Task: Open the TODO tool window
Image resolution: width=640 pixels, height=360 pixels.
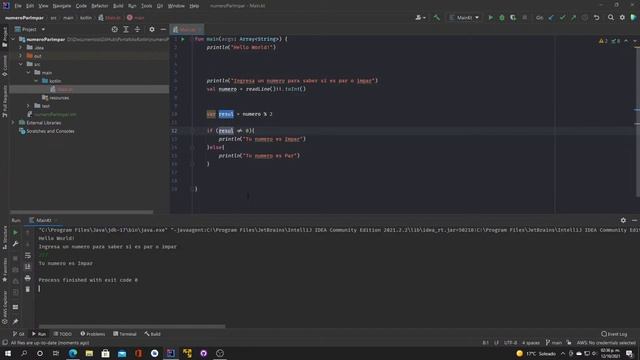Action: (x=62, y=334)
